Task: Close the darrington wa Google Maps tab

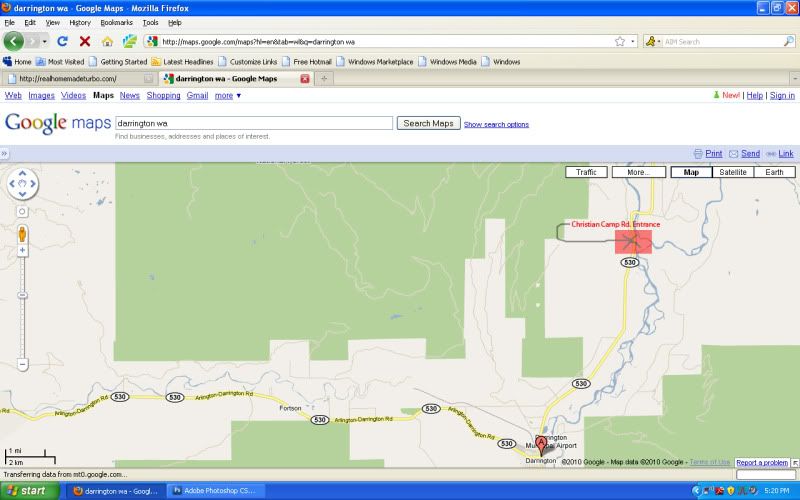Action: tap(305, 79)
